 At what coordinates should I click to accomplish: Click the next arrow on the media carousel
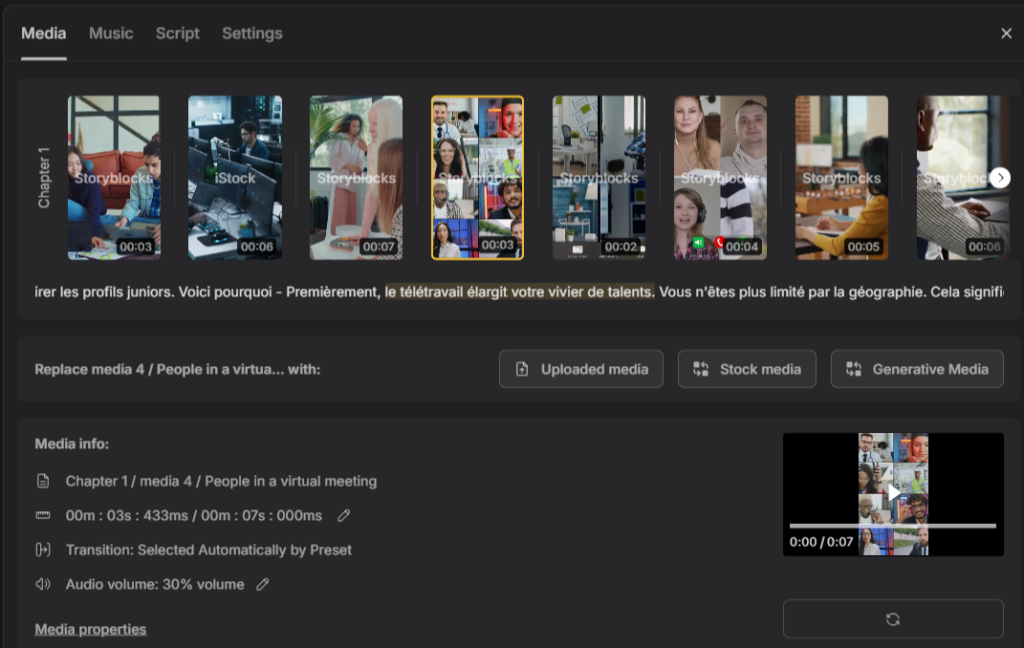(1000, 178)
